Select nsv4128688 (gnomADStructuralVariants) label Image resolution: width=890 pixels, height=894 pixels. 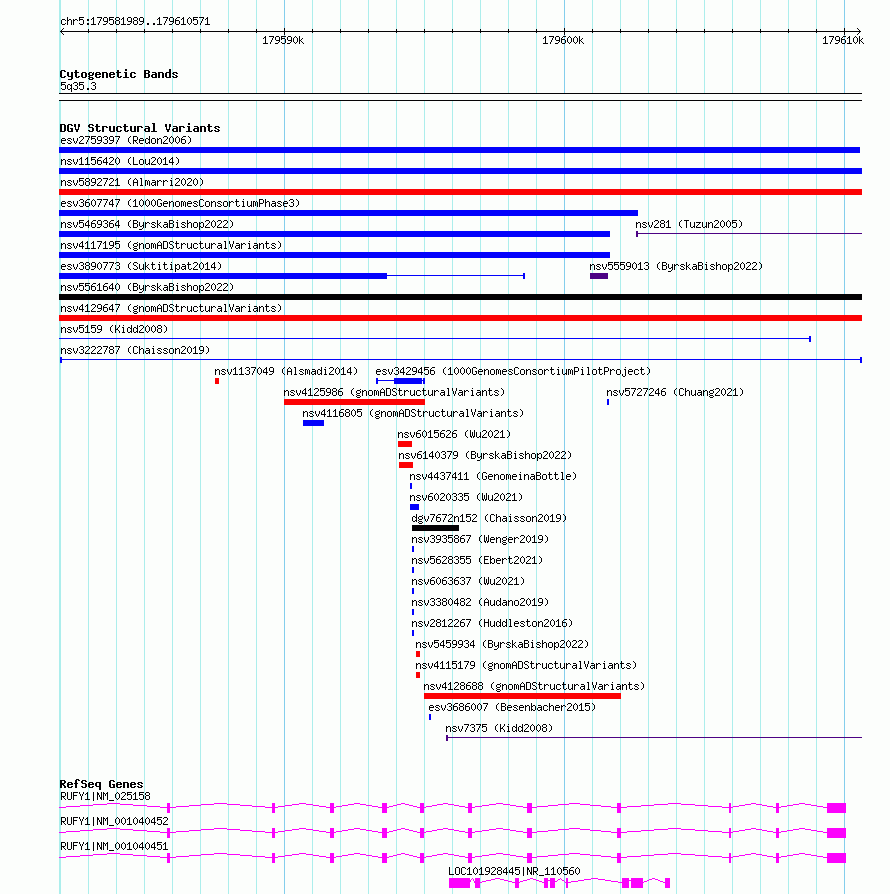[534, 687]
